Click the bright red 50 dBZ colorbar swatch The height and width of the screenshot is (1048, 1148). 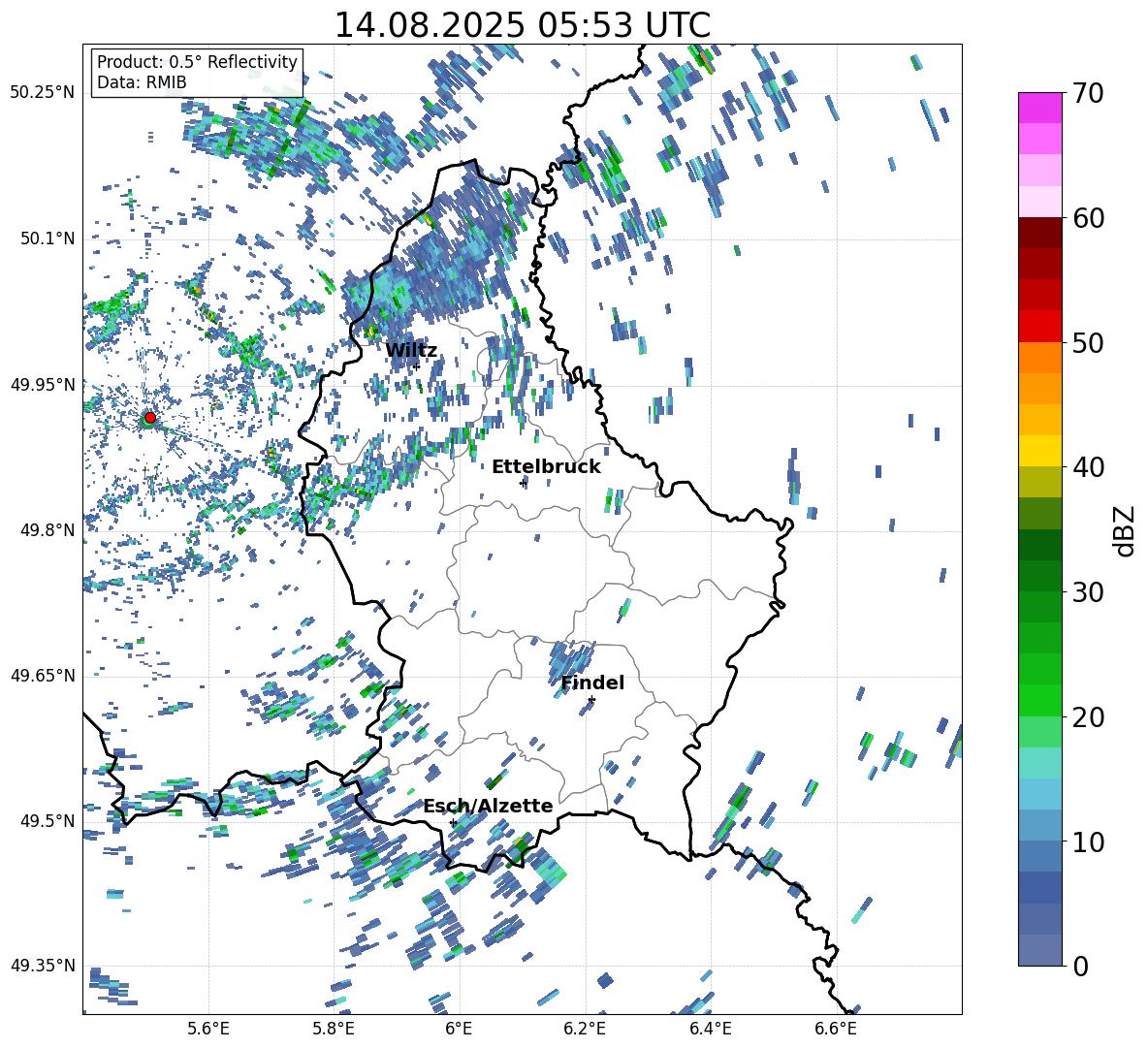point(1040,327)
